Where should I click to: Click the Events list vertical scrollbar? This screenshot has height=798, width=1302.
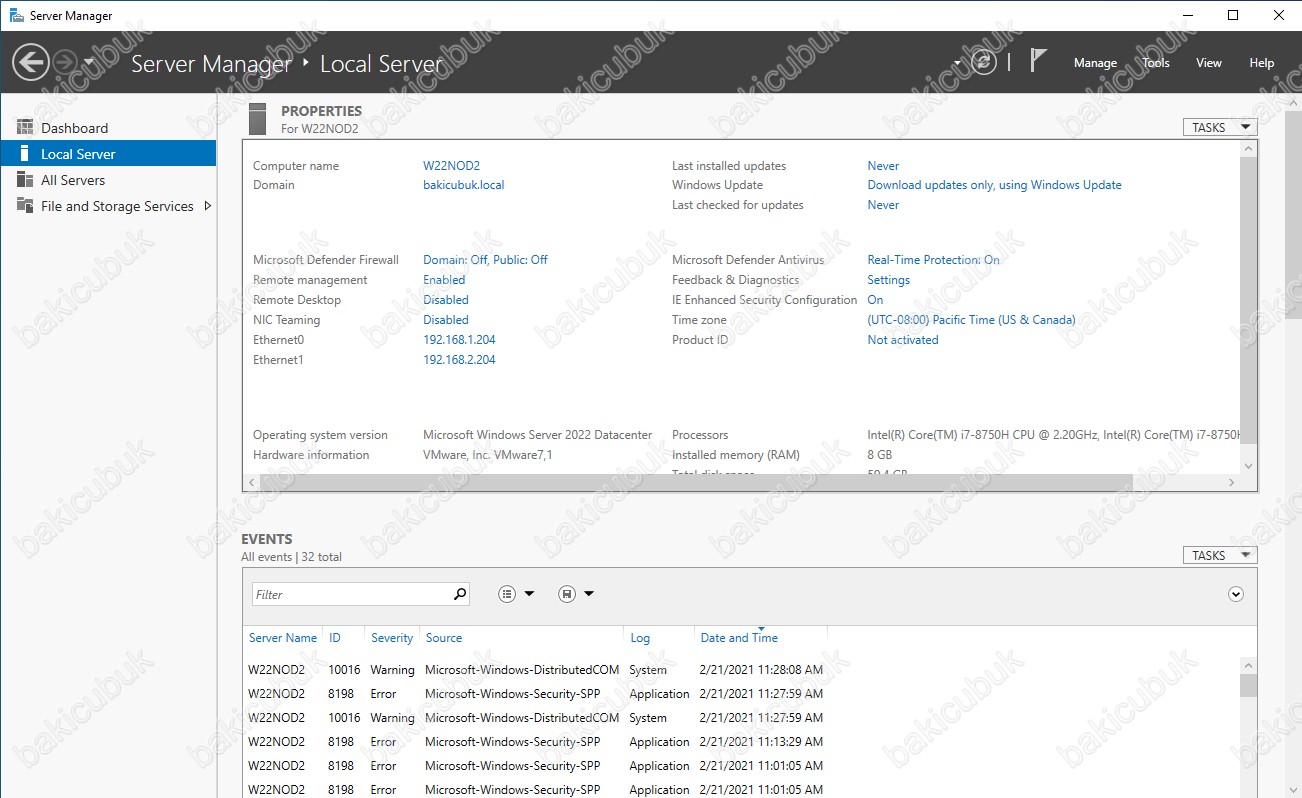coord(1247,685)
